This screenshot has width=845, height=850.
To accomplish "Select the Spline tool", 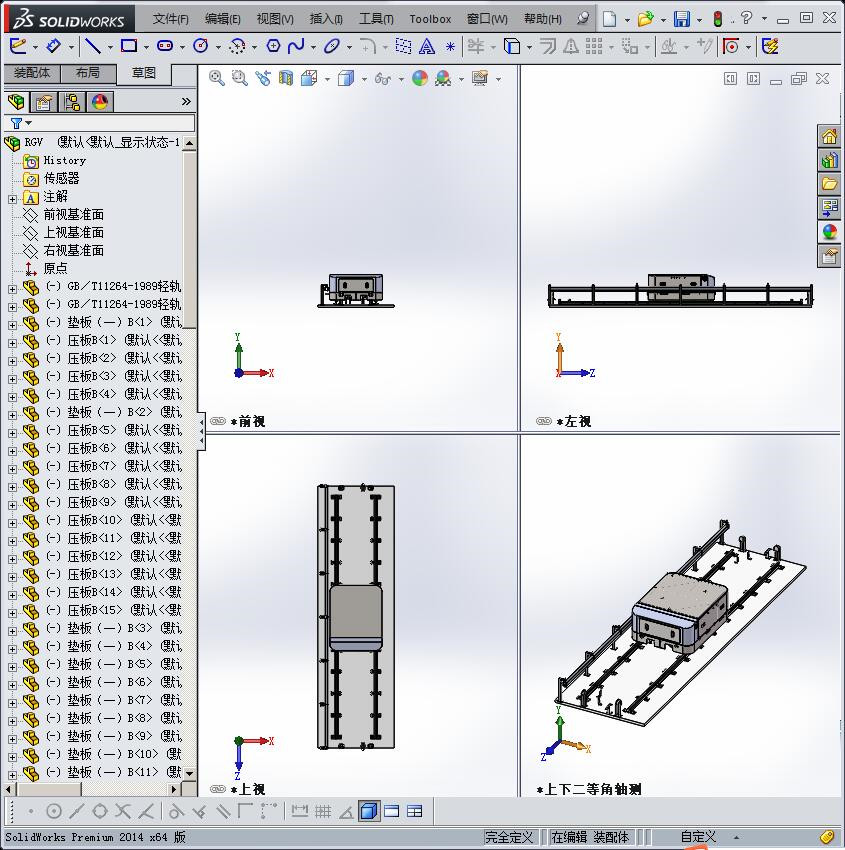I will click(296, 46).
